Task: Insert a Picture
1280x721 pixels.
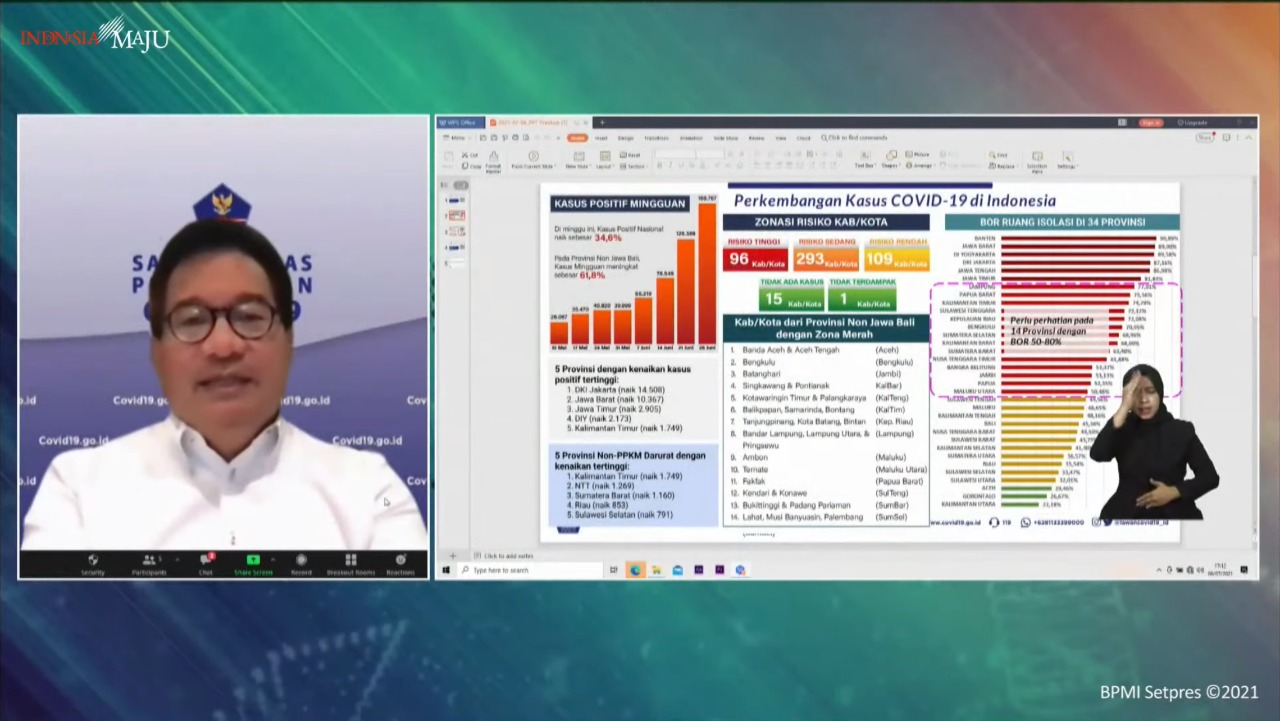Action: 917,155
